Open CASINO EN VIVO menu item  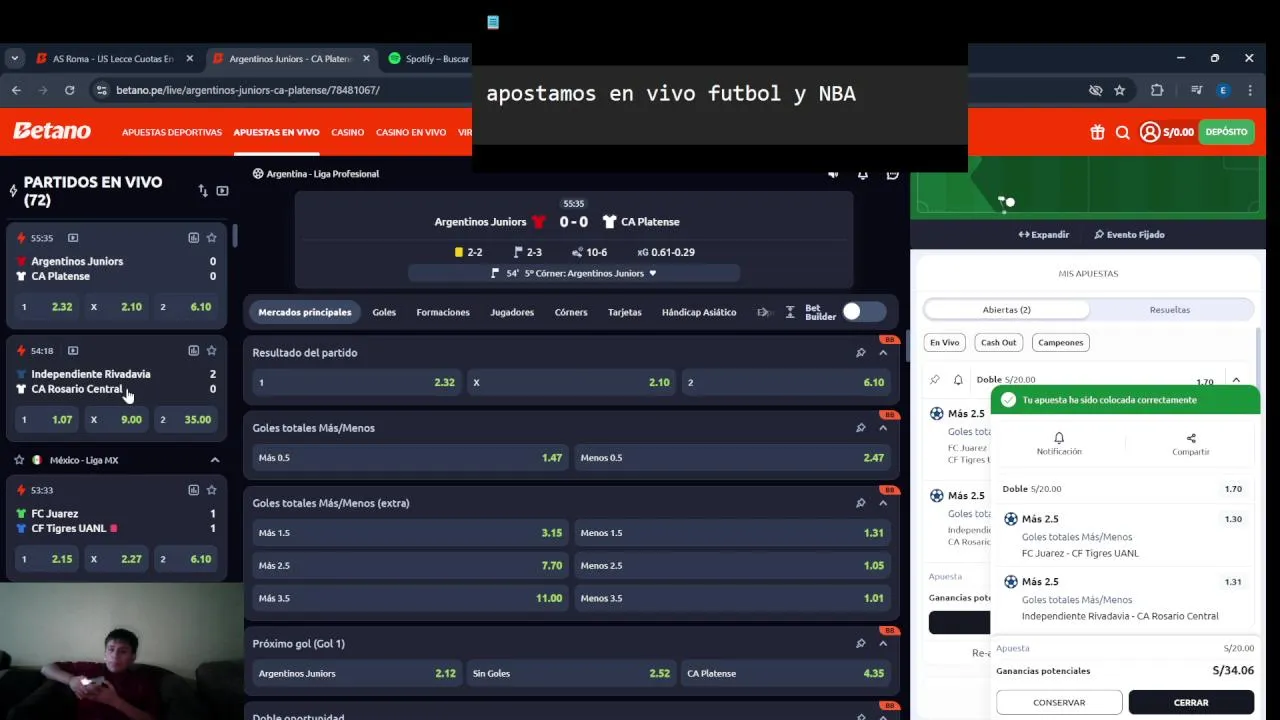pos(411,132)
